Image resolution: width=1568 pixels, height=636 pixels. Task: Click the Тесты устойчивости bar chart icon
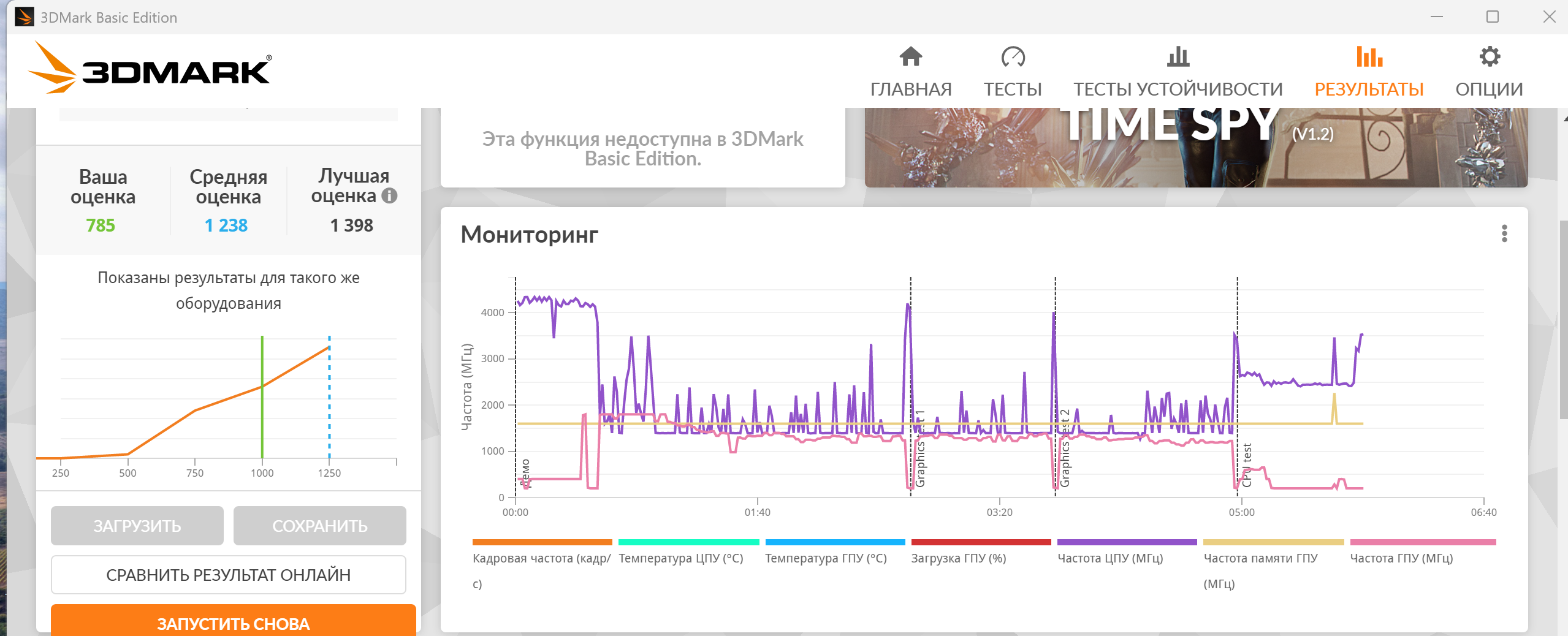(1178, 56)
